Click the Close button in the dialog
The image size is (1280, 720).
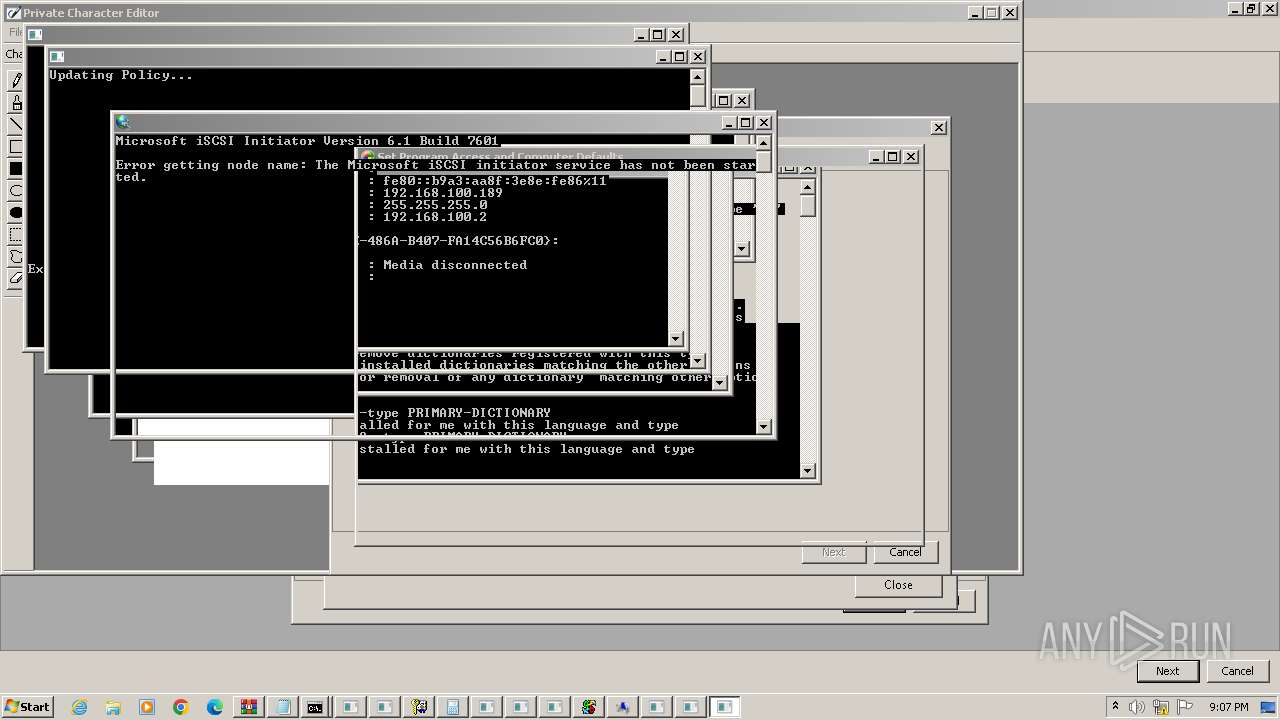[x=898, y=585]
